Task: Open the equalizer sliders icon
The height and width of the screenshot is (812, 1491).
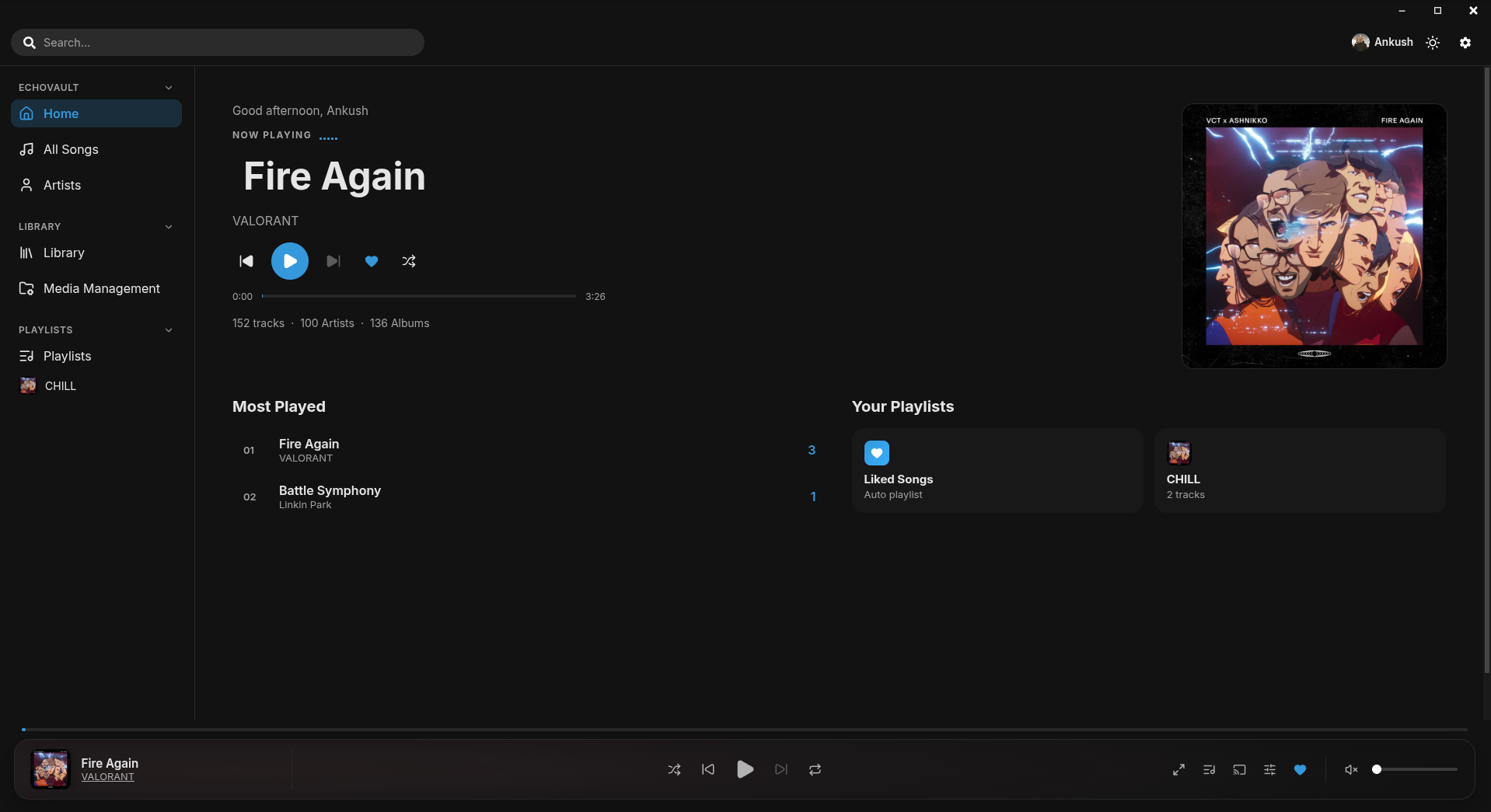Action: pos(1270,769)
